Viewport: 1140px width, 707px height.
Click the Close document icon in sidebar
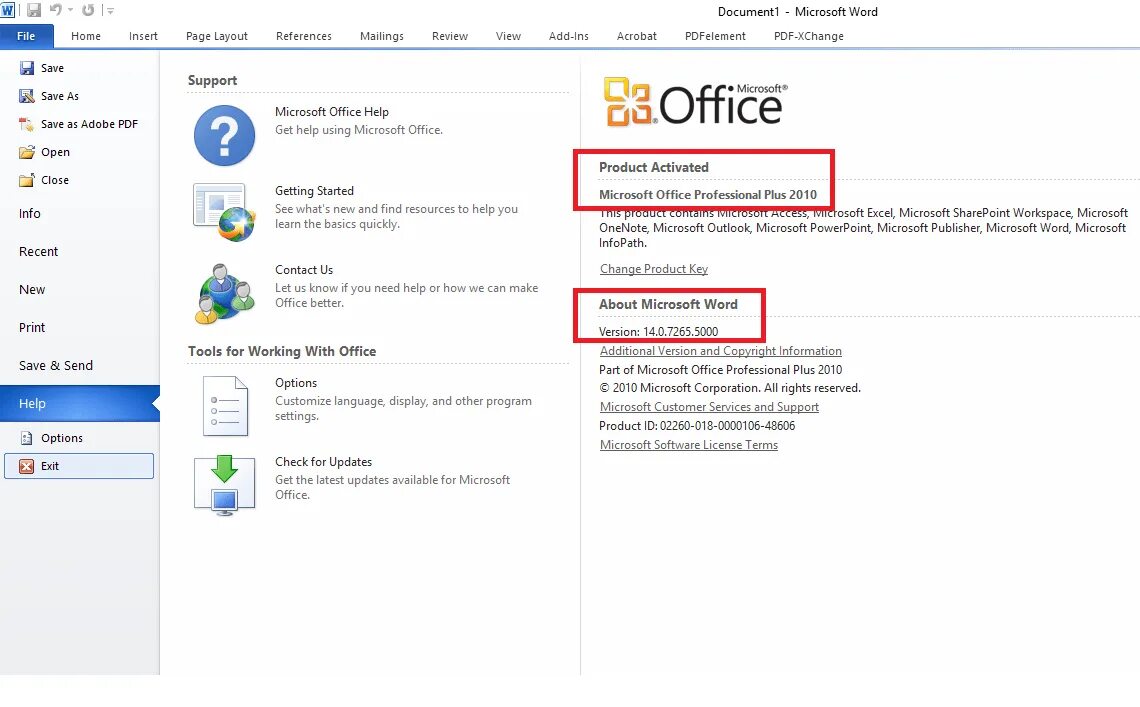click(x=27, y=180)
